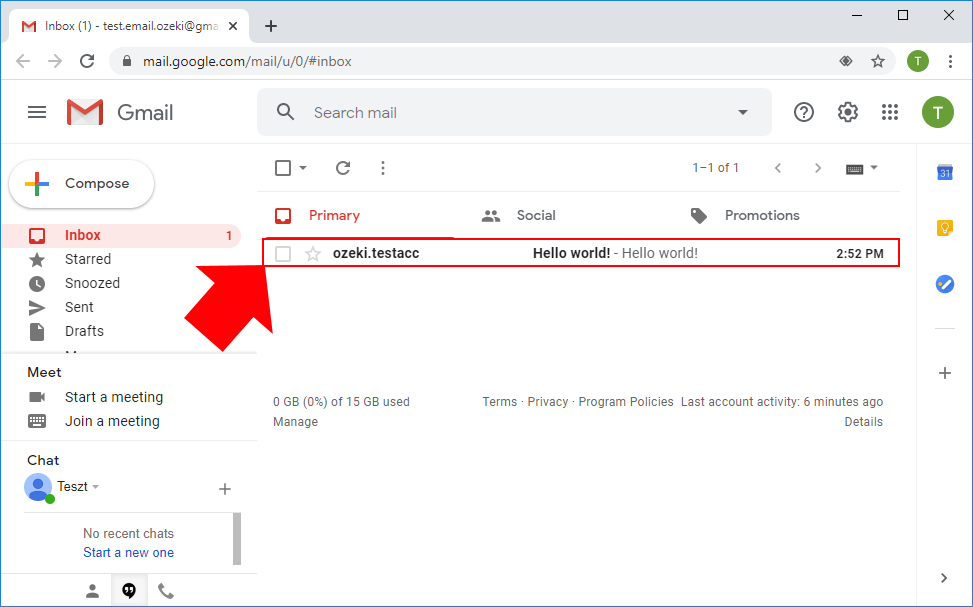
Task: Click in the Search mail field
Action: [x=515, y=112]
